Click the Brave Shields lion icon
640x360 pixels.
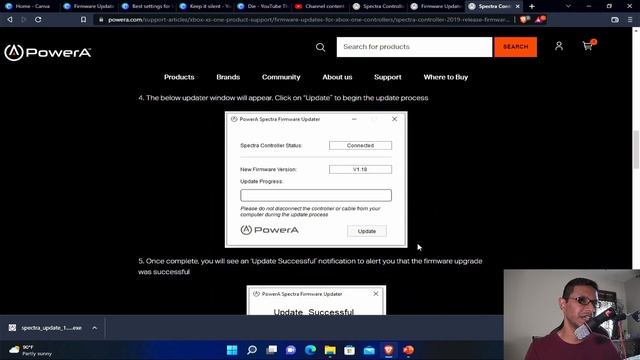coord(524,19)
